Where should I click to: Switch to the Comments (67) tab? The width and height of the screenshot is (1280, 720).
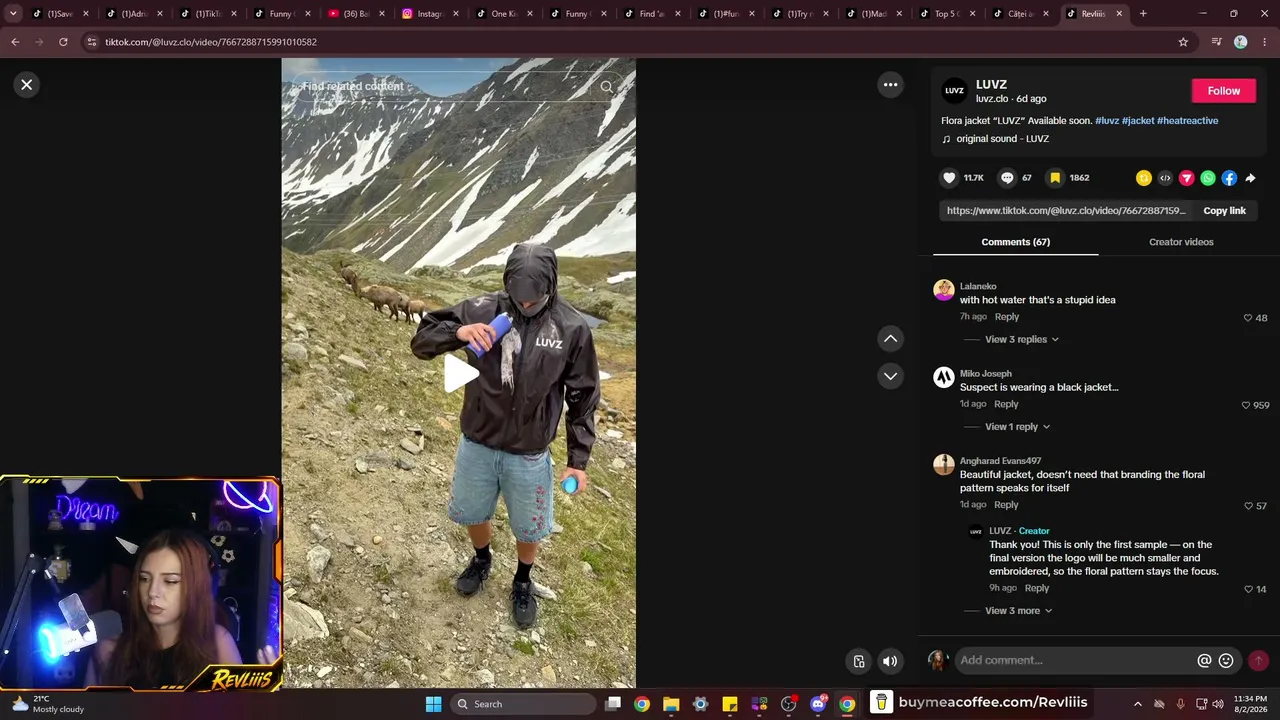pyautogui.click(x=1015, y=242)
